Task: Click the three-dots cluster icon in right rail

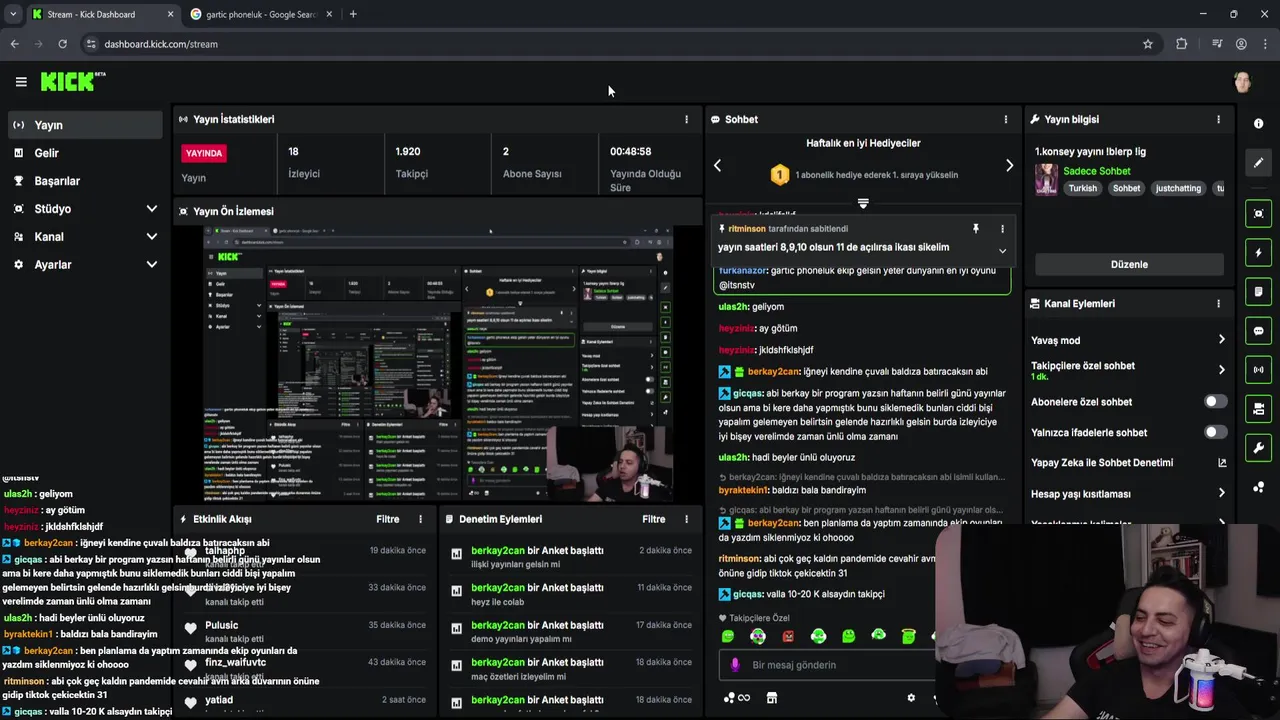Action: tap(1258, 487)
